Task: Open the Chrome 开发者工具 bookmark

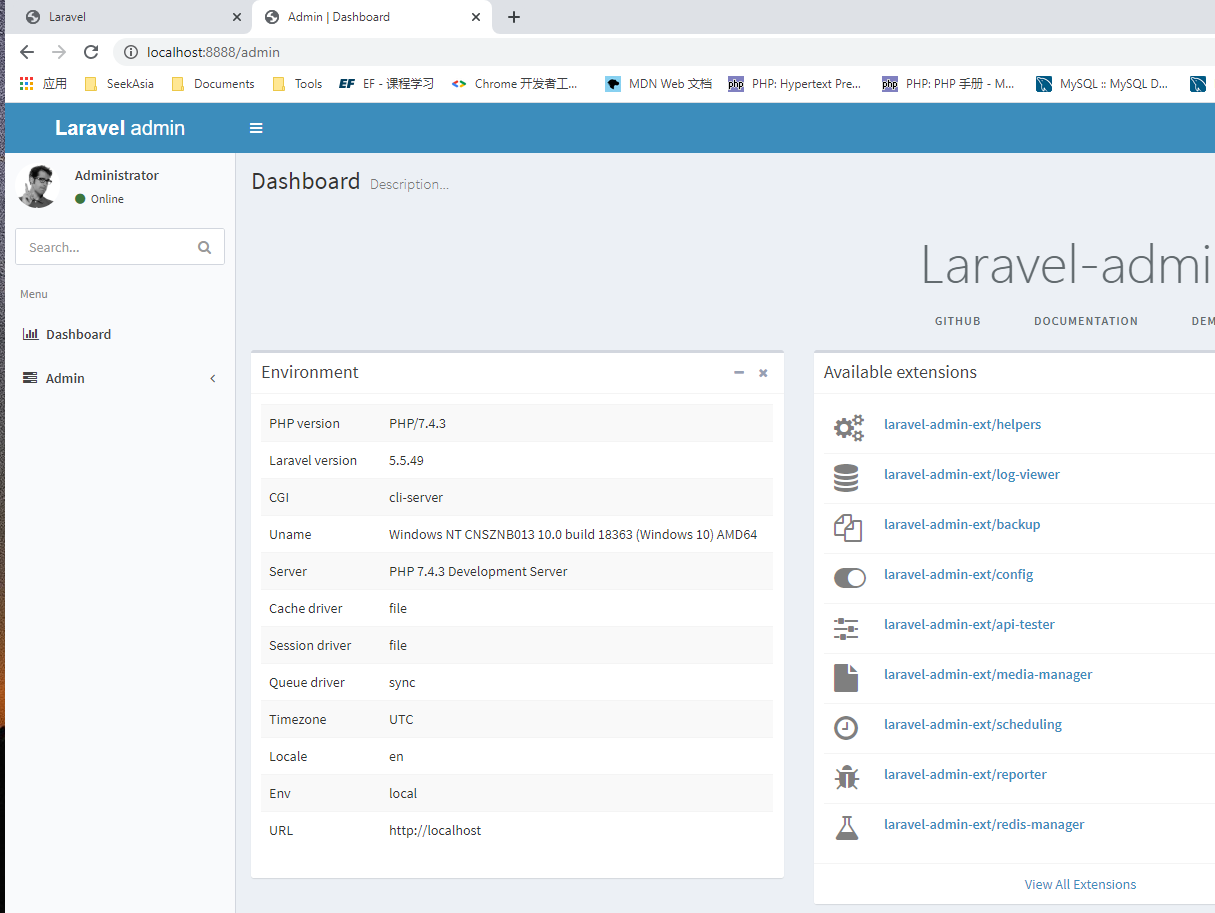Action: point(515,84)
